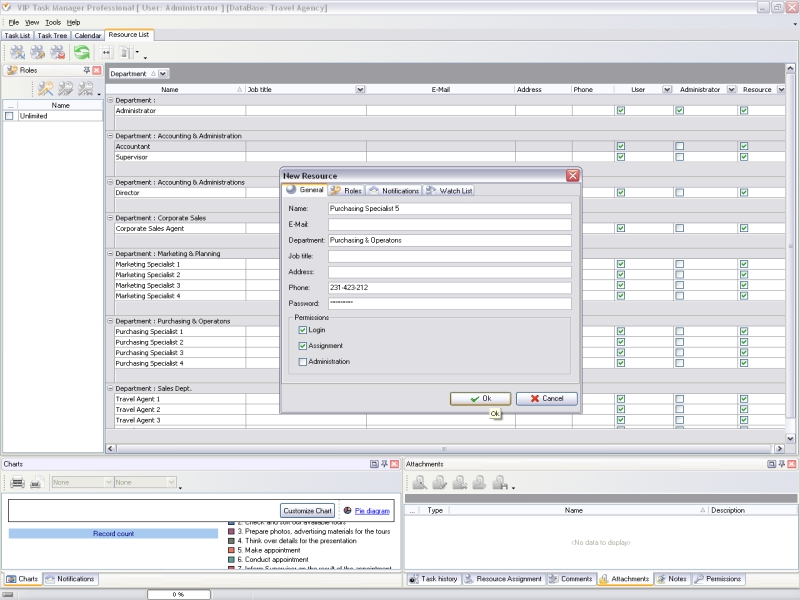Open the Pie diagram link
The image size is (800, 600).
372,511
